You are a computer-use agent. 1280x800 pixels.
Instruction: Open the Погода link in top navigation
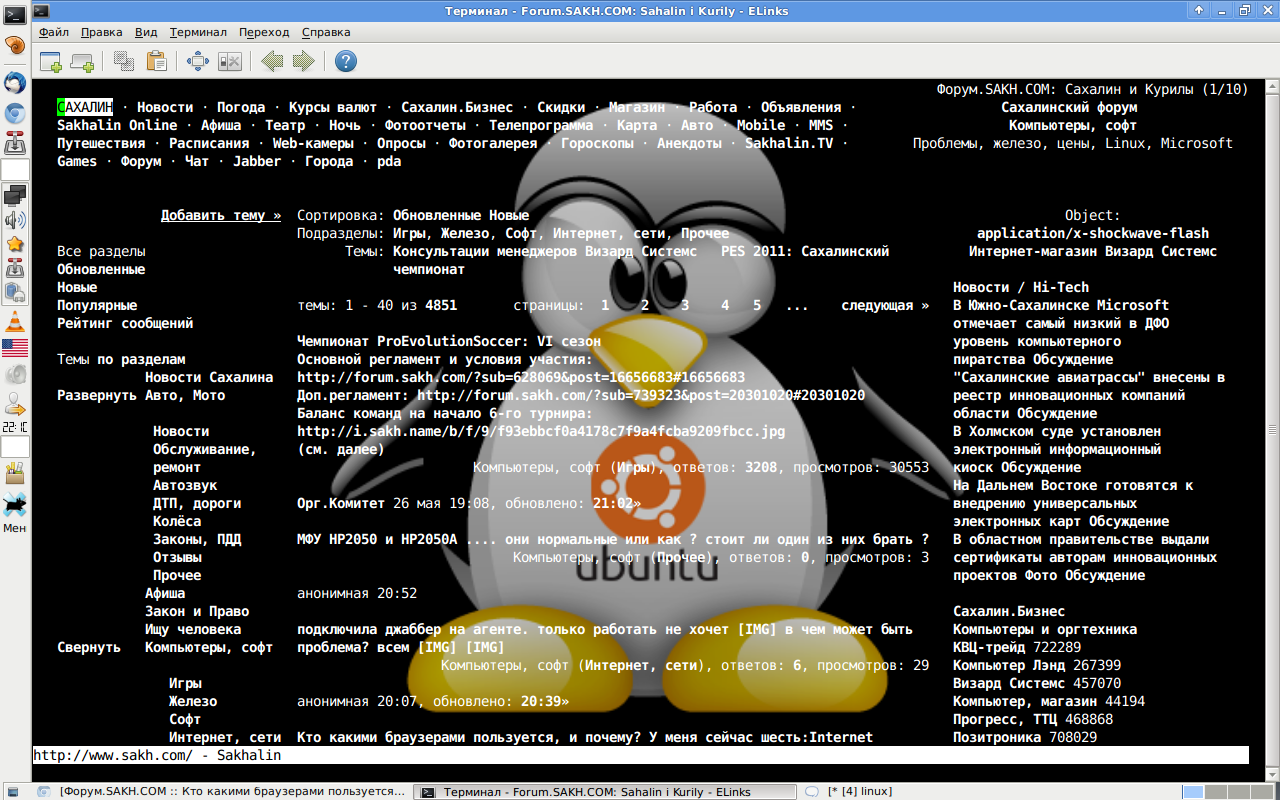pyautogui.click(x=241, y=107)
